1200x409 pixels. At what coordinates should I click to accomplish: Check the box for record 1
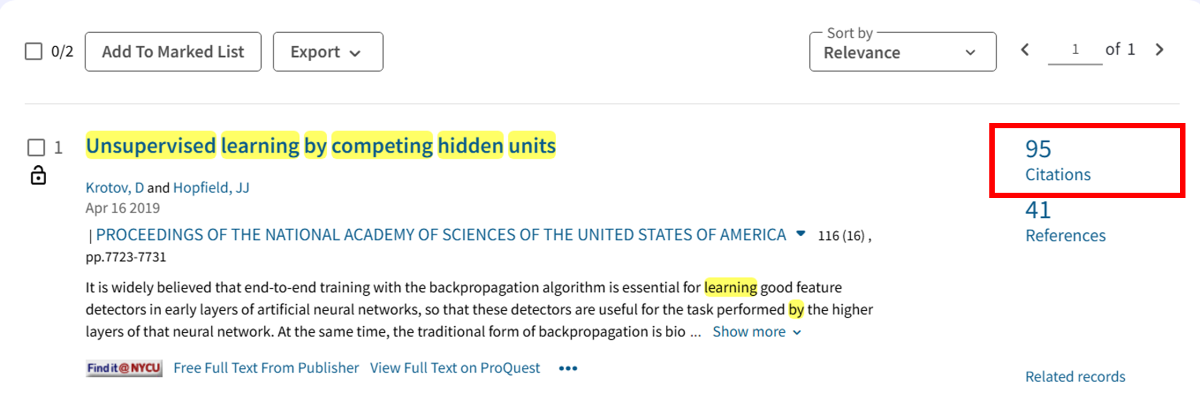[36, 148]
